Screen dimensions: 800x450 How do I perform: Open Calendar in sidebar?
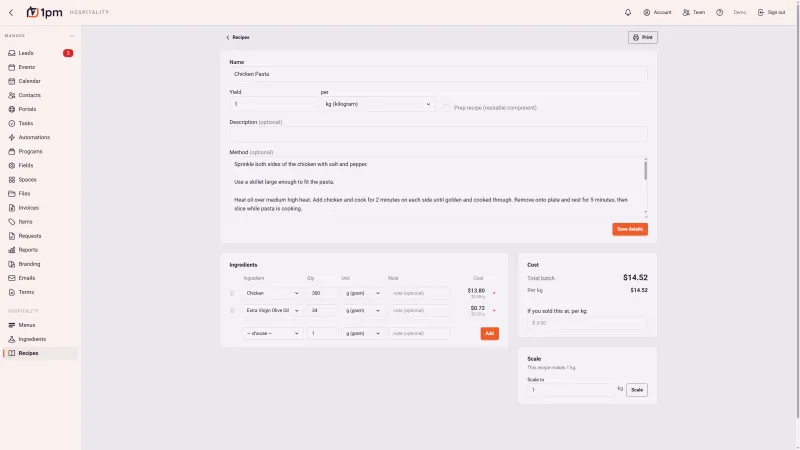40,81
